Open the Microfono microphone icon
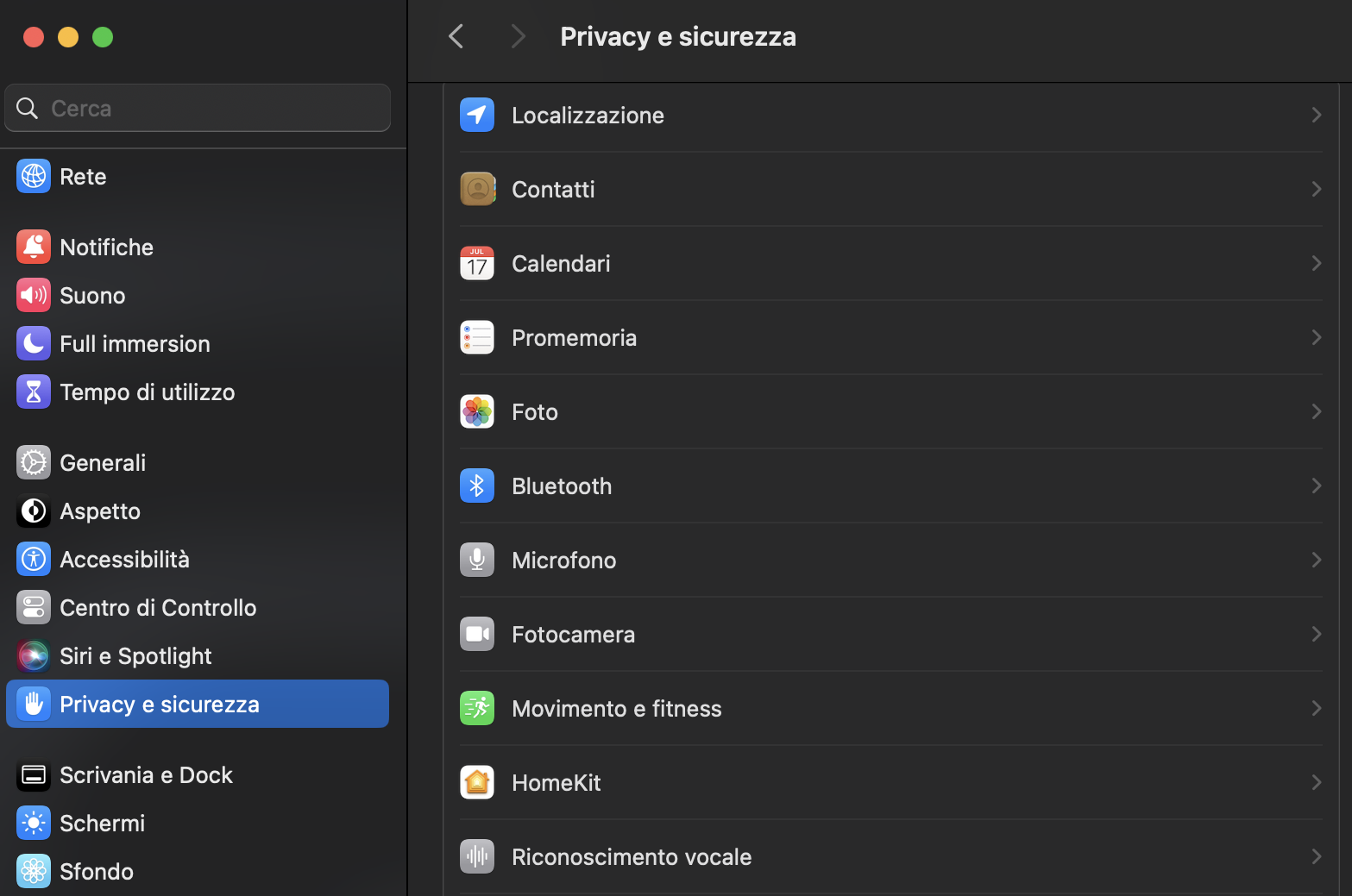The width and height of the screenshot is (1352, 896). click(477, 560)
